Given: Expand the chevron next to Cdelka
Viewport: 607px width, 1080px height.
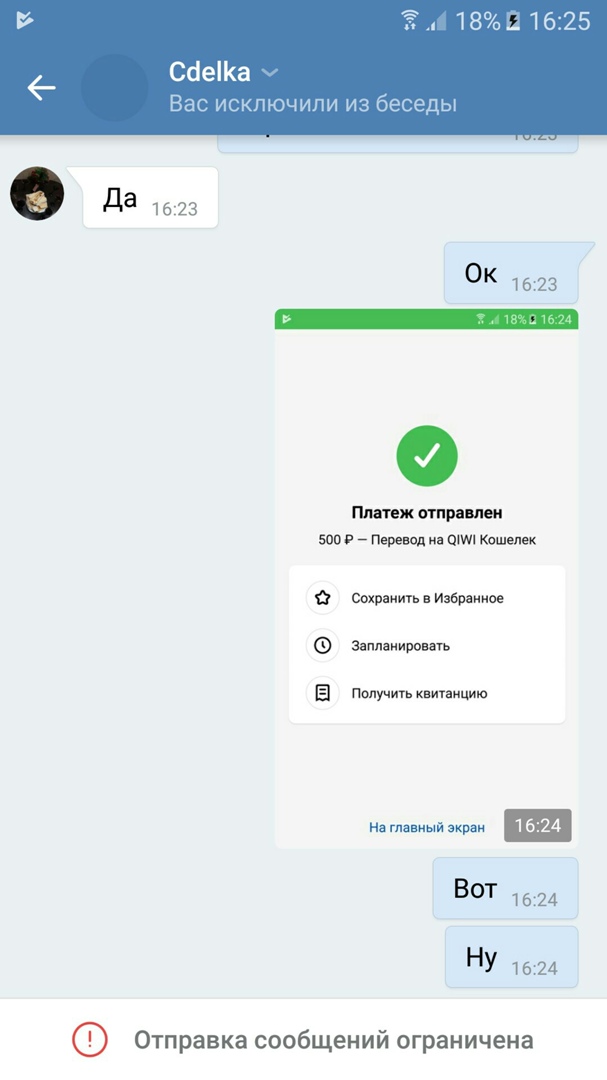Looking at the screenshot, I should point(269,73).
